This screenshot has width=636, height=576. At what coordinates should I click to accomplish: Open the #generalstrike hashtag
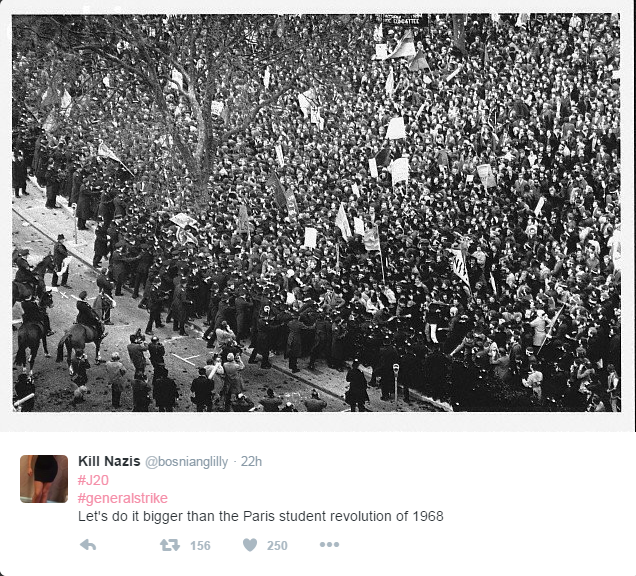(x=122, y=498)
